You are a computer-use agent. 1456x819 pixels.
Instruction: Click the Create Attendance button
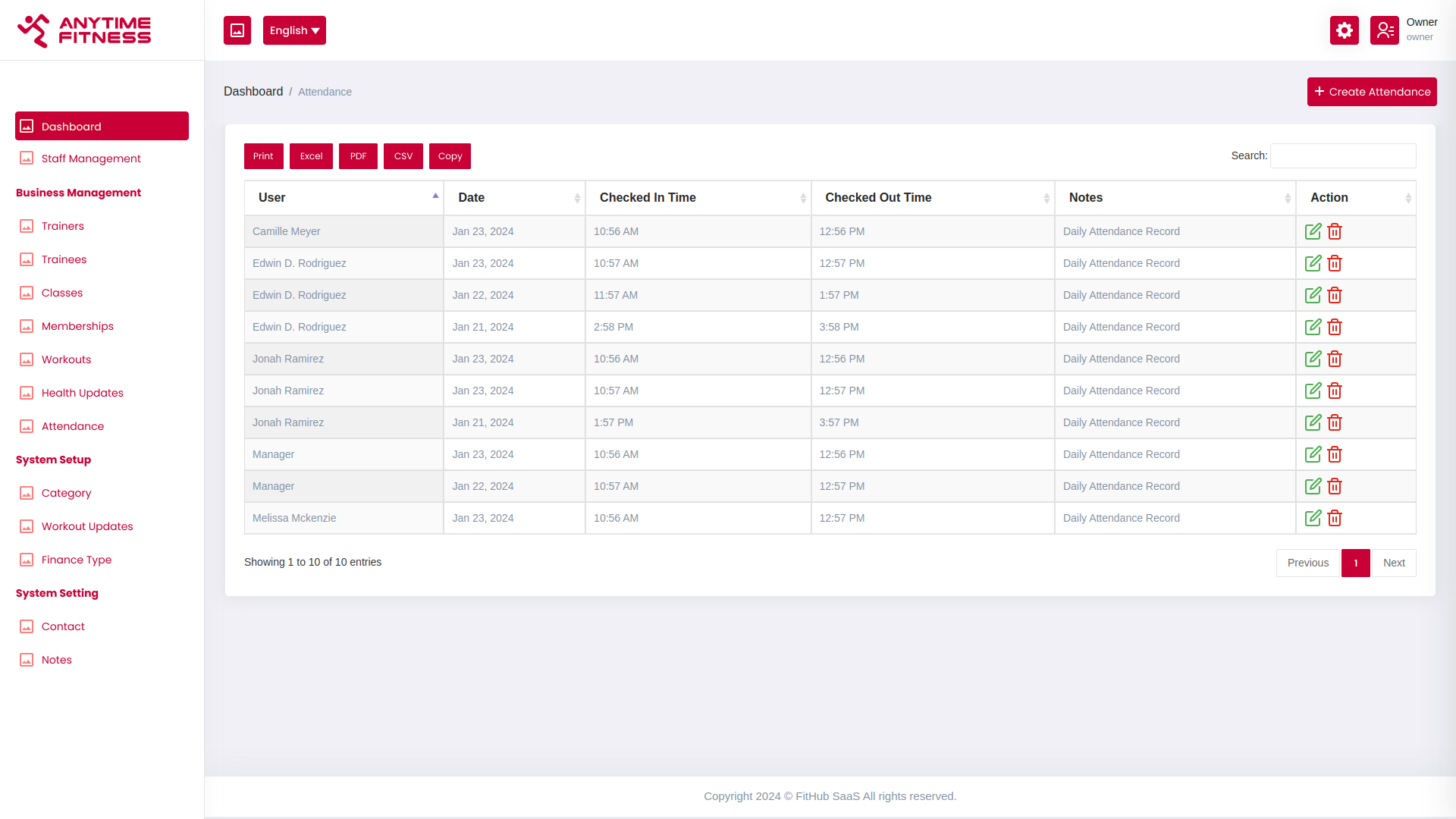click(1372, 92)
